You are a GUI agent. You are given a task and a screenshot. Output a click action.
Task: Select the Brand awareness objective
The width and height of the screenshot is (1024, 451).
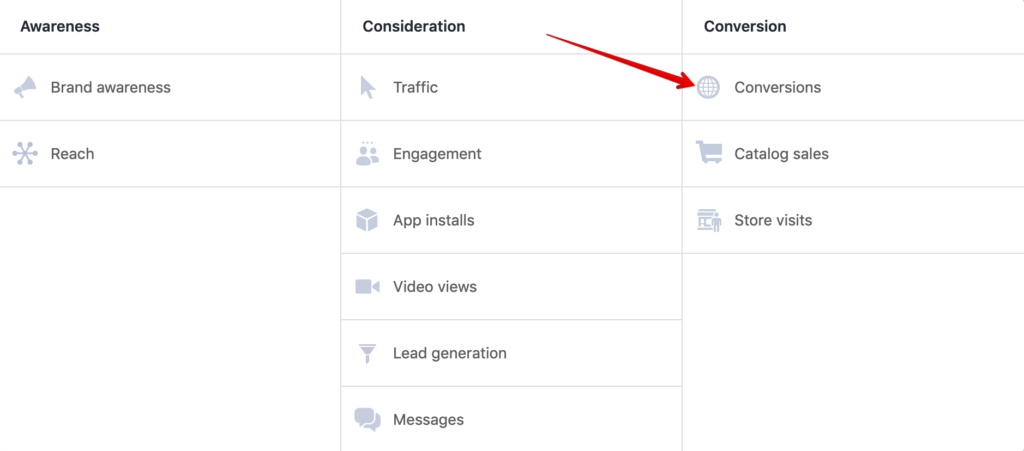coord(110,87)
